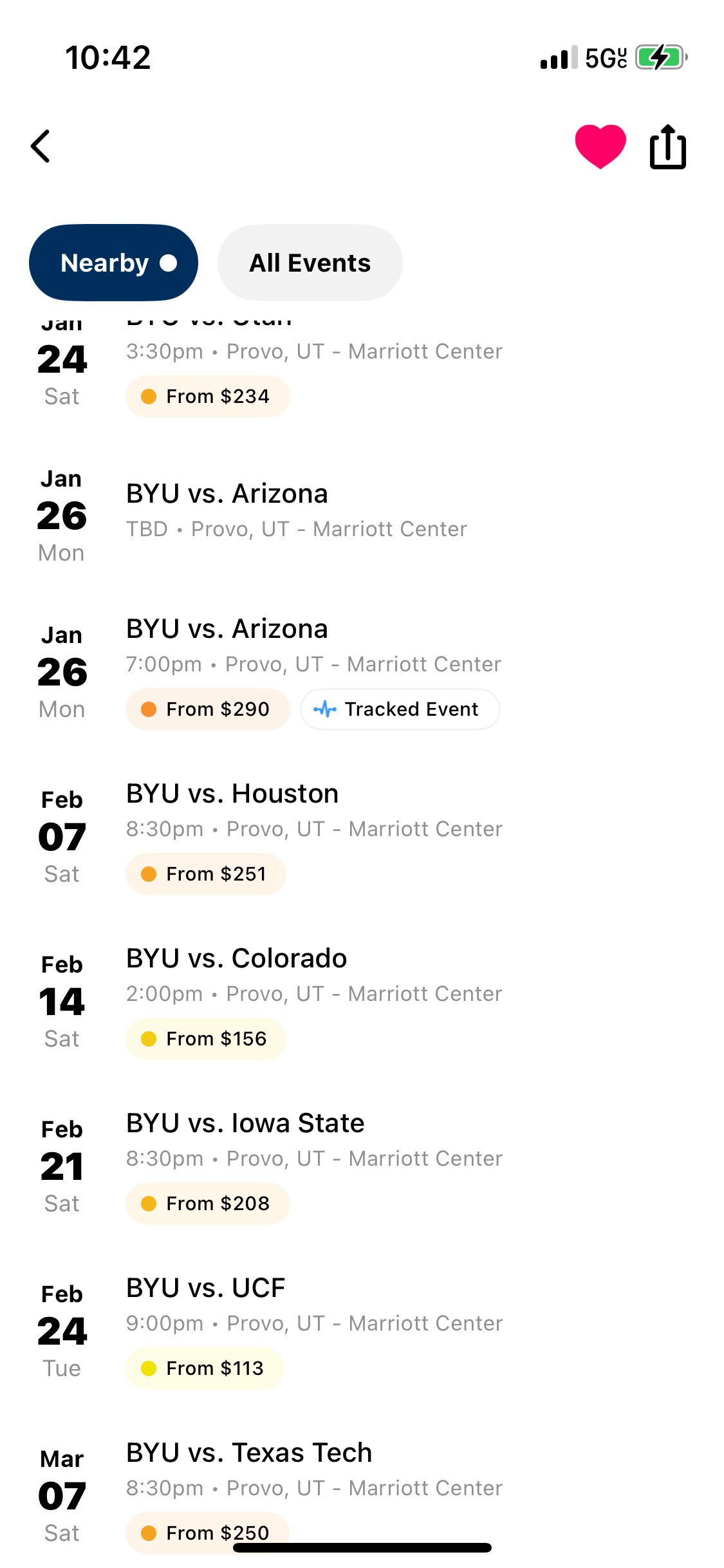Tap the From $113 price badge
724x1568 pixels.
[x=205, y=1368]
